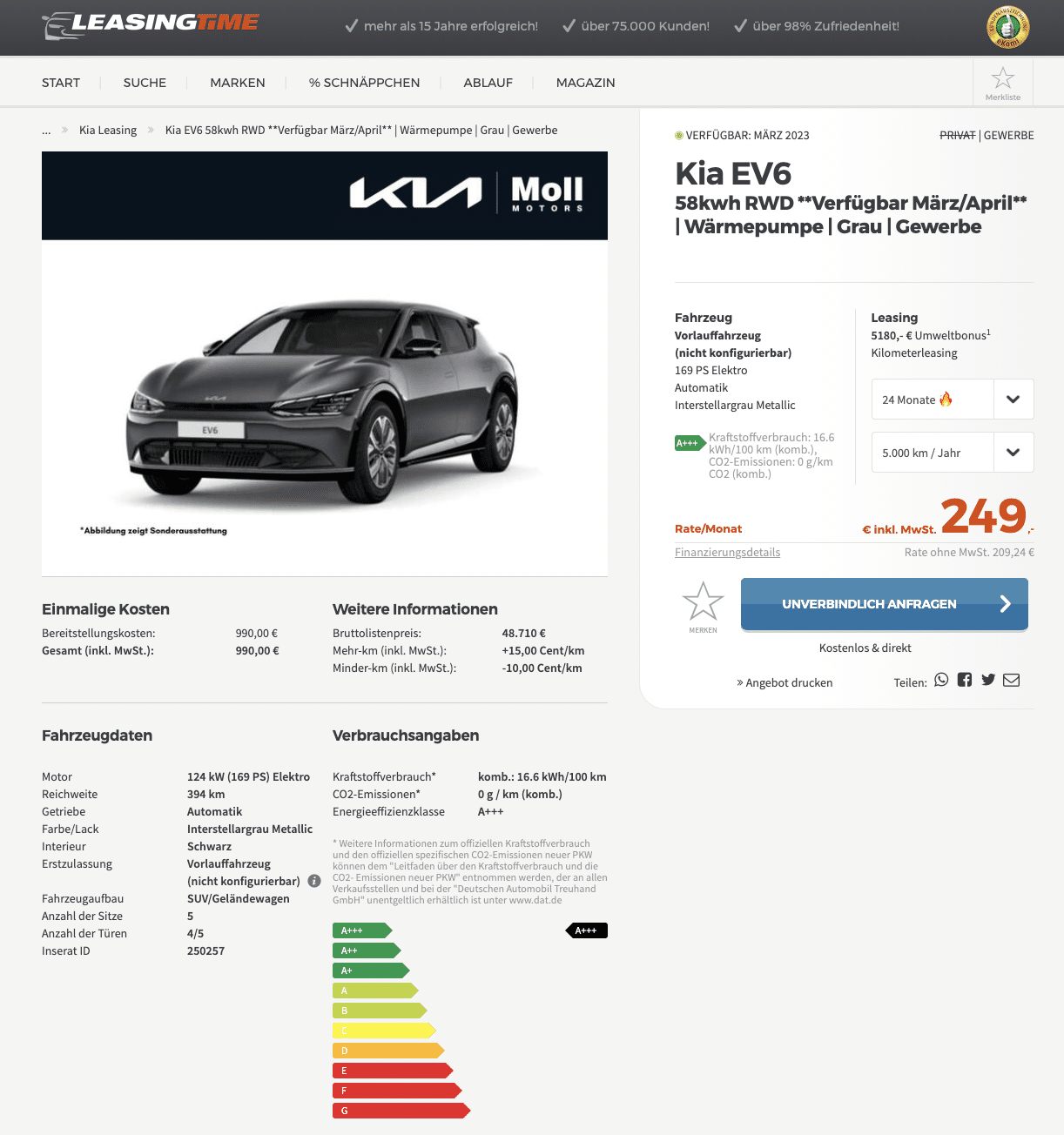Click the UNVERBINDLICH ANFRAGEN button
The height and width of the screenshot is (1135, 1064).
[885, 604]
